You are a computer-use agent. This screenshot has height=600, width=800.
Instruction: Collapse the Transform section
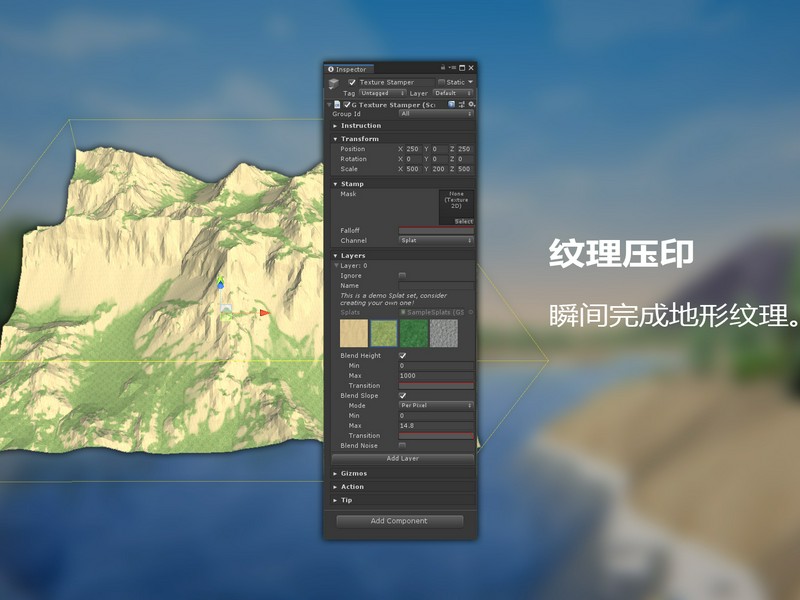403,139
